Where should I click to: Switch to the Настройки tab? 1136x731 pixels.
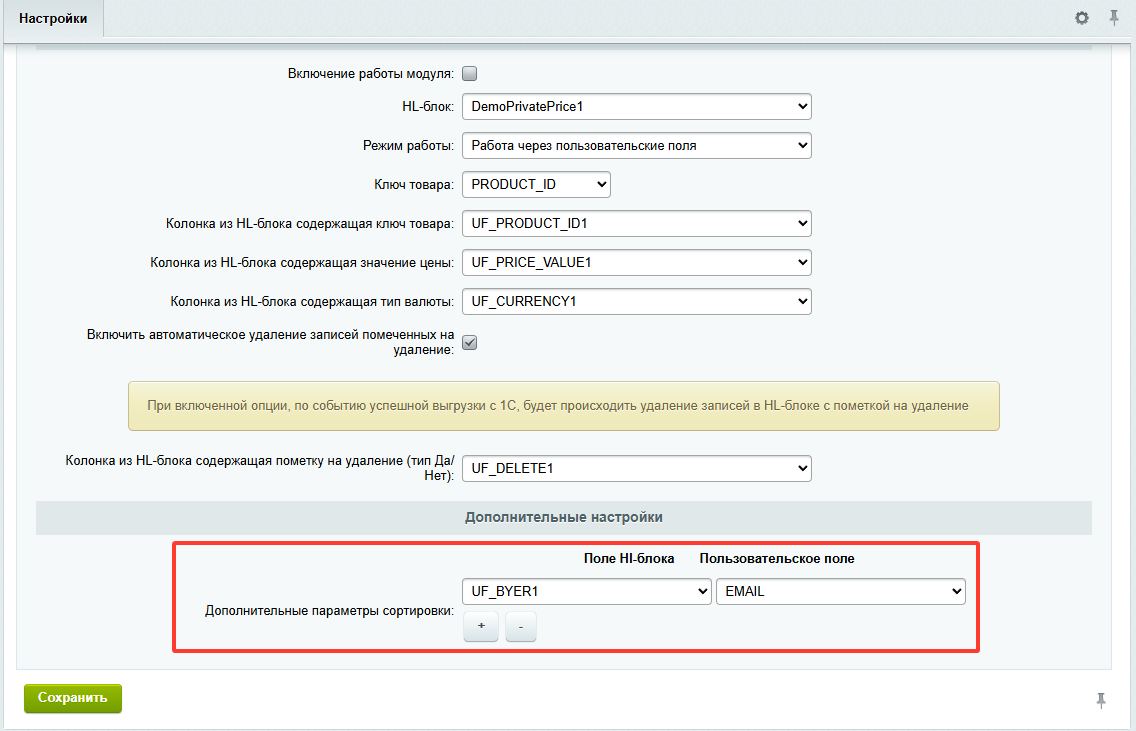tap(53, 19)
